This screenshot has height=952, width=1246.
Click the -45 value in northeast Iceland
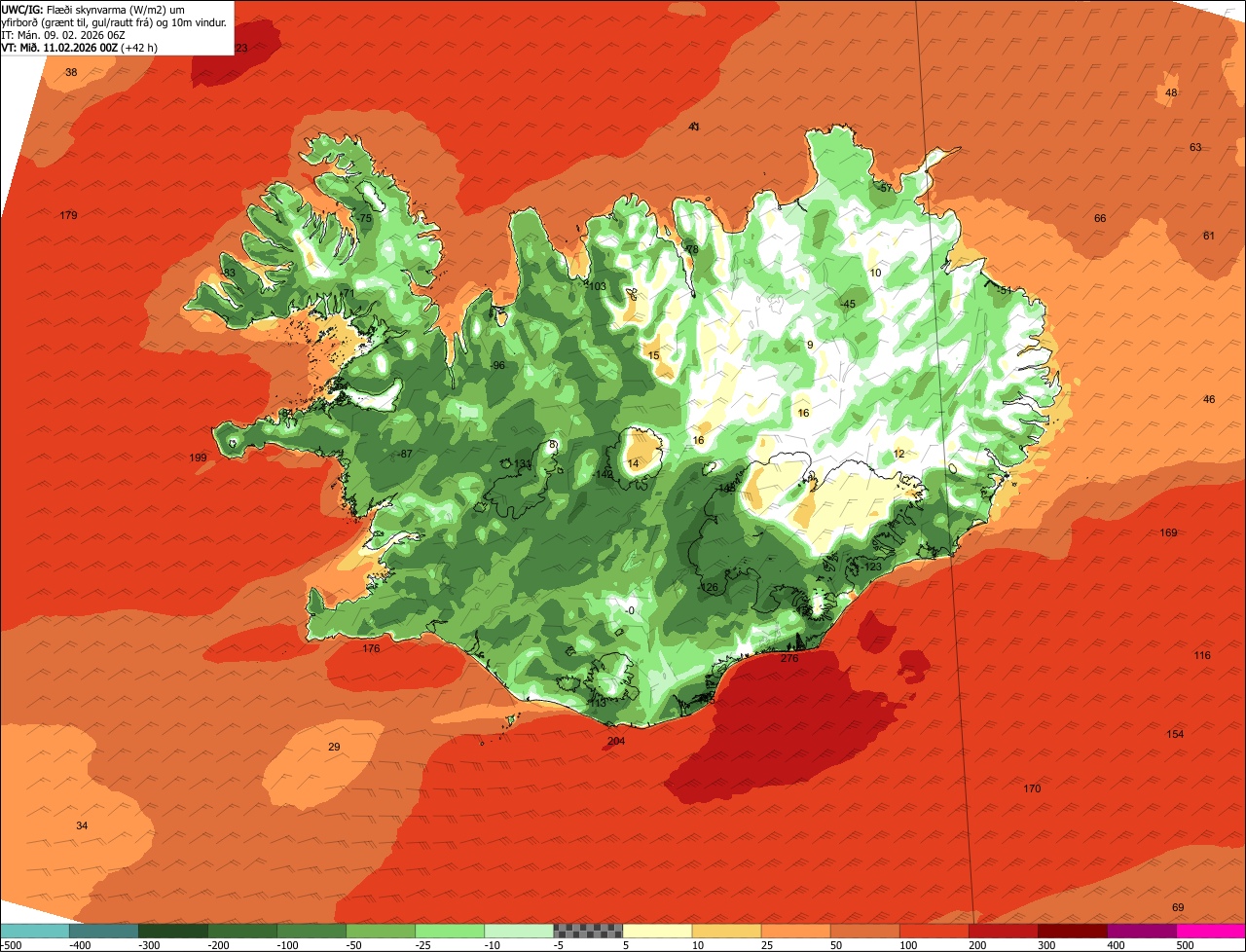(x=847, y=305)
